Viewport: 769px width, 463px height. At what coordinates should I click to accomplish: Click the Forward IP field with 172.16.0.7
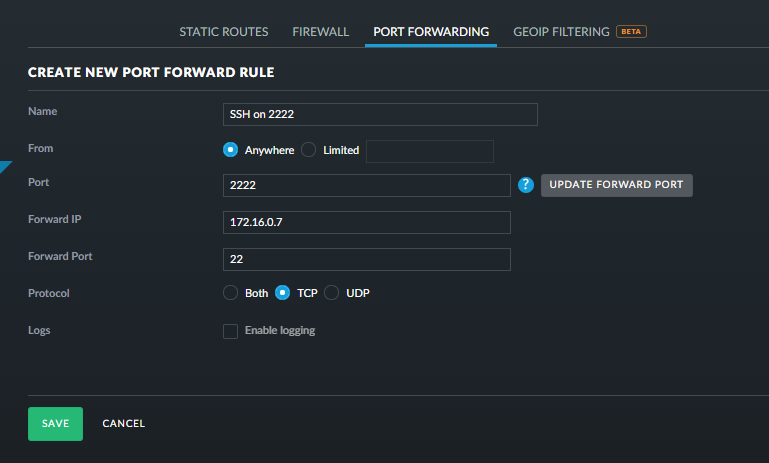[366, 222]
